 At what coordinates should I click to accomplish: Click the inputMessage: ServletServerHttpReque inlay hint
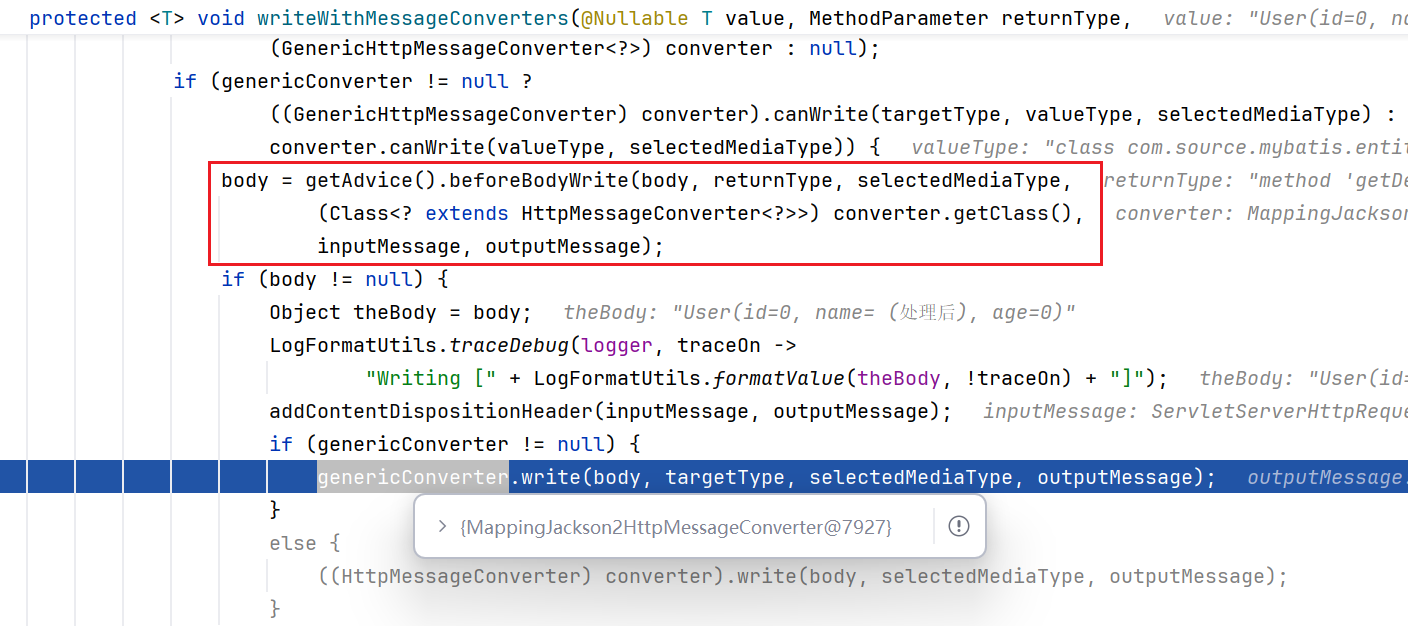coord(1195,411)
